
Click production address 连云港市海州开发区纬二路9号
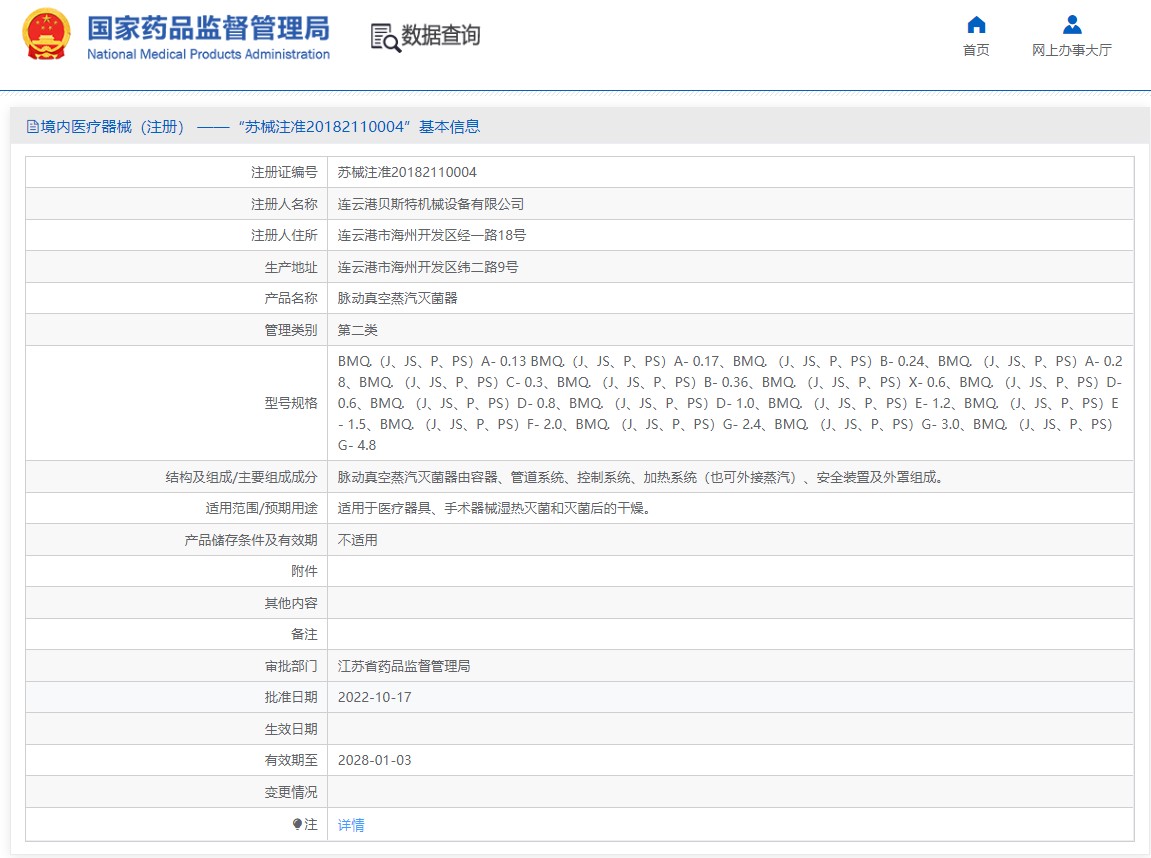428,267
